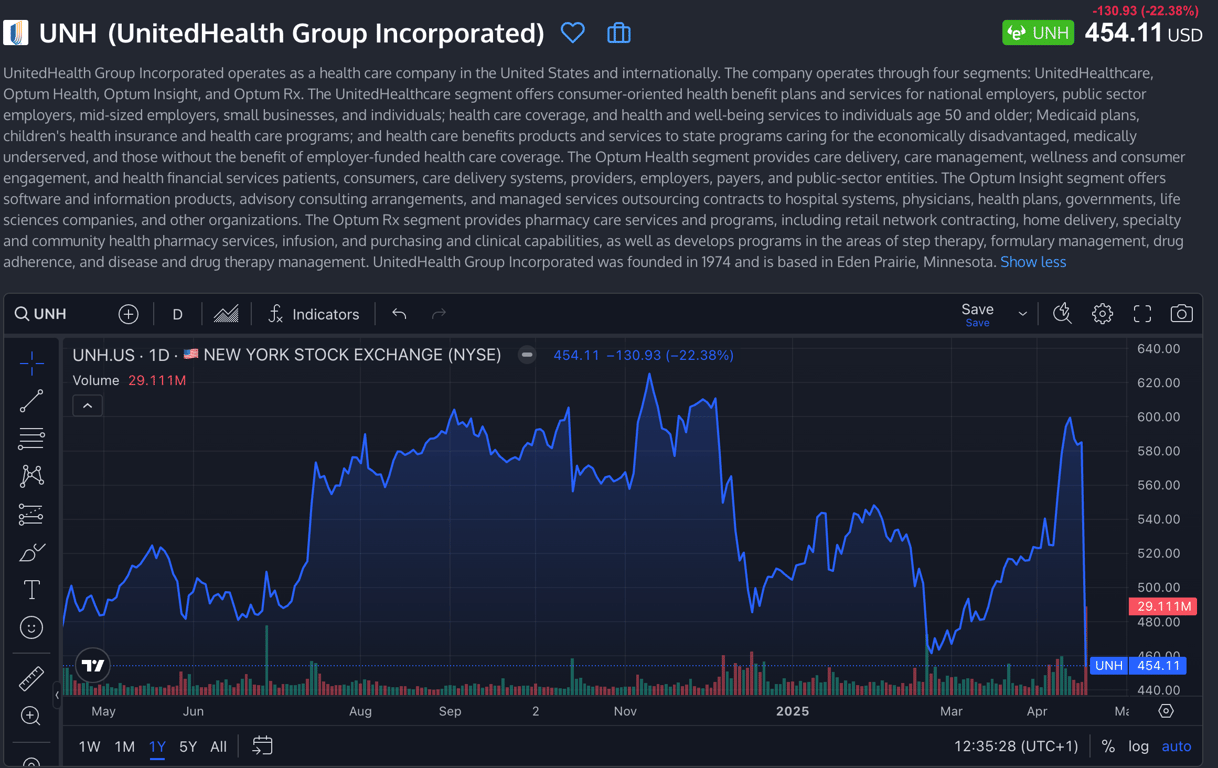Open the Indicators menu

tap(313, 314)
